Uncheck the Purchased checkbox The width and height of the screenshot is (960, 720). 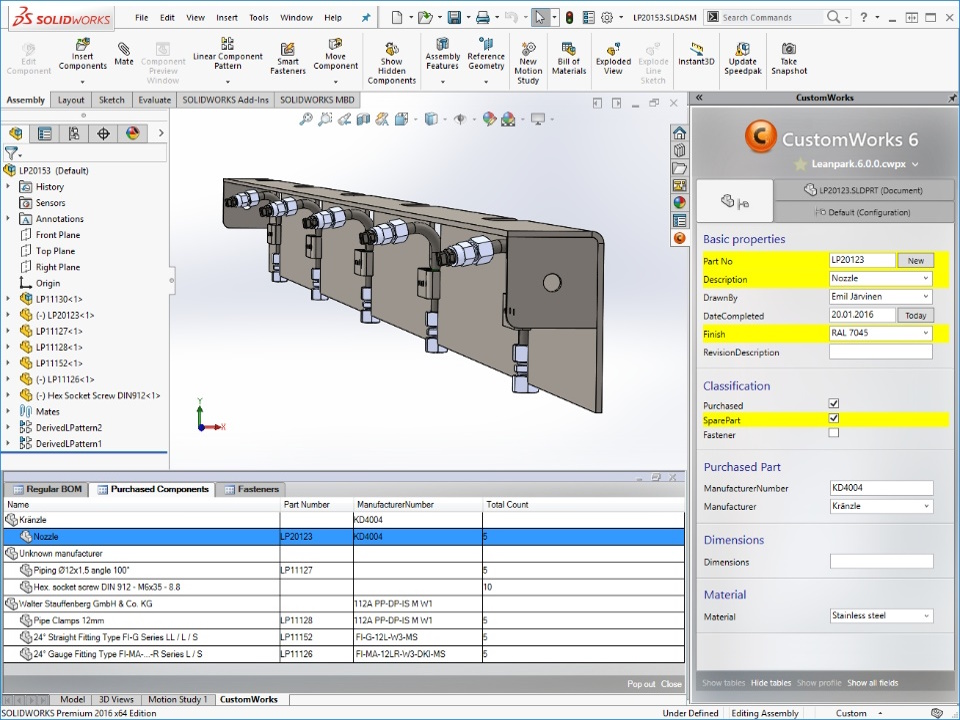[x=833, y=403]
